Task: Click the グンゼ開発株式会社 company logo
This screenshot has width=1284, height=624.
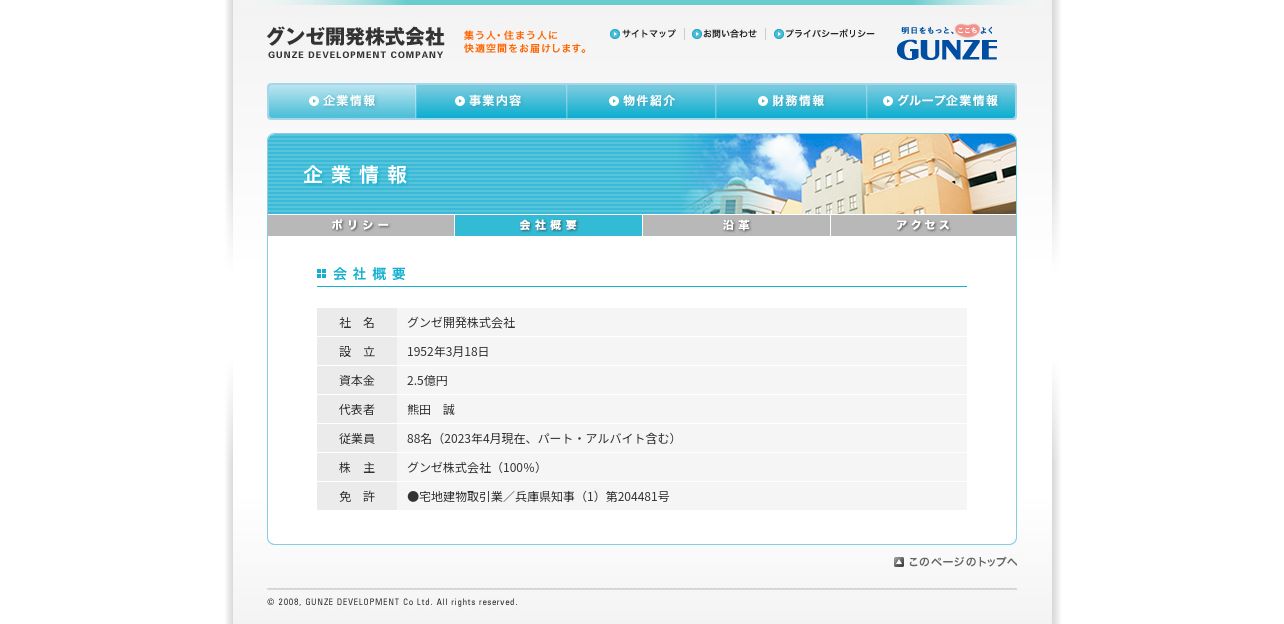Action: pos(355,42)
